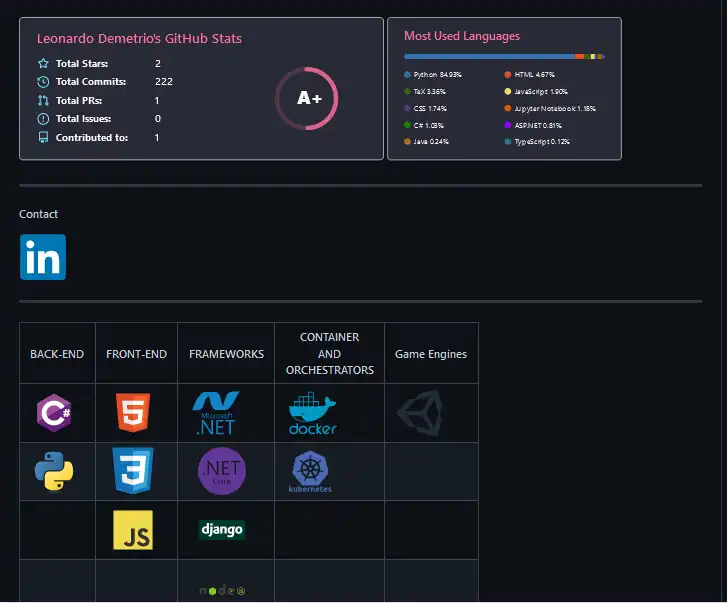
Task: Select the Unity game engine logo
Action: click(418, 413)
